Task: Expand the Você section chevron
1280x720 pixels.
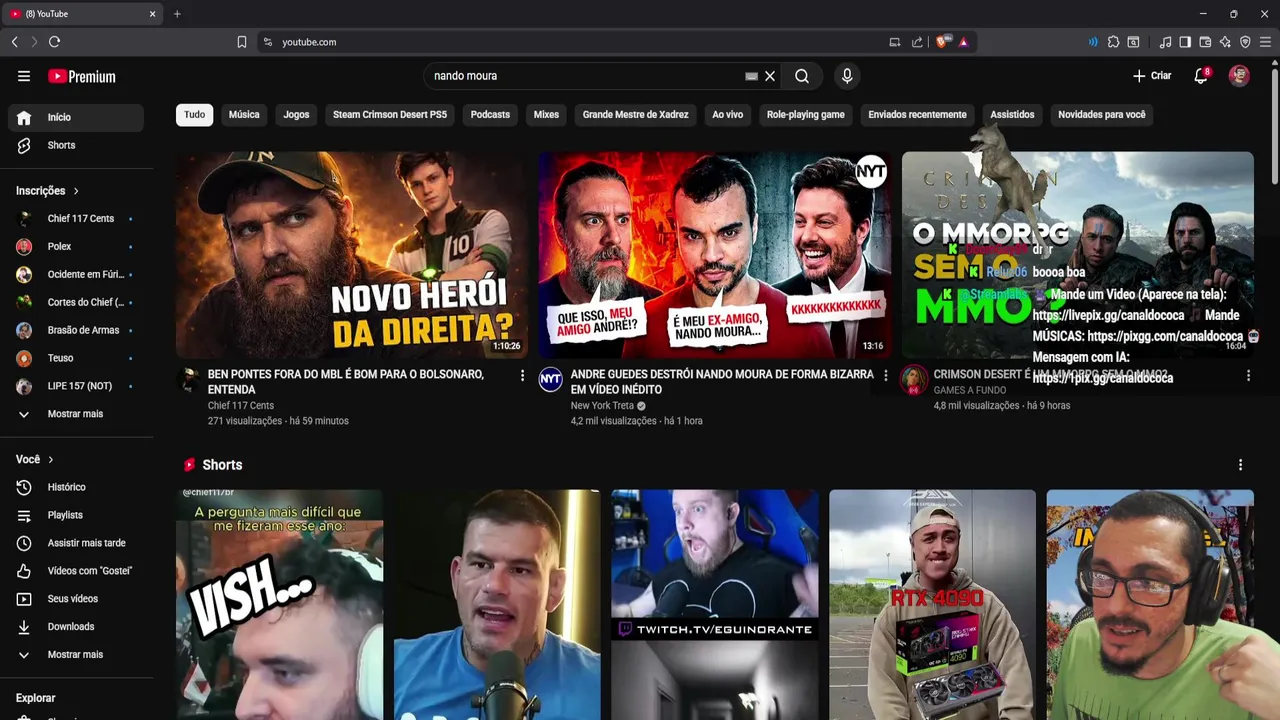Action: tap(50, 460)
